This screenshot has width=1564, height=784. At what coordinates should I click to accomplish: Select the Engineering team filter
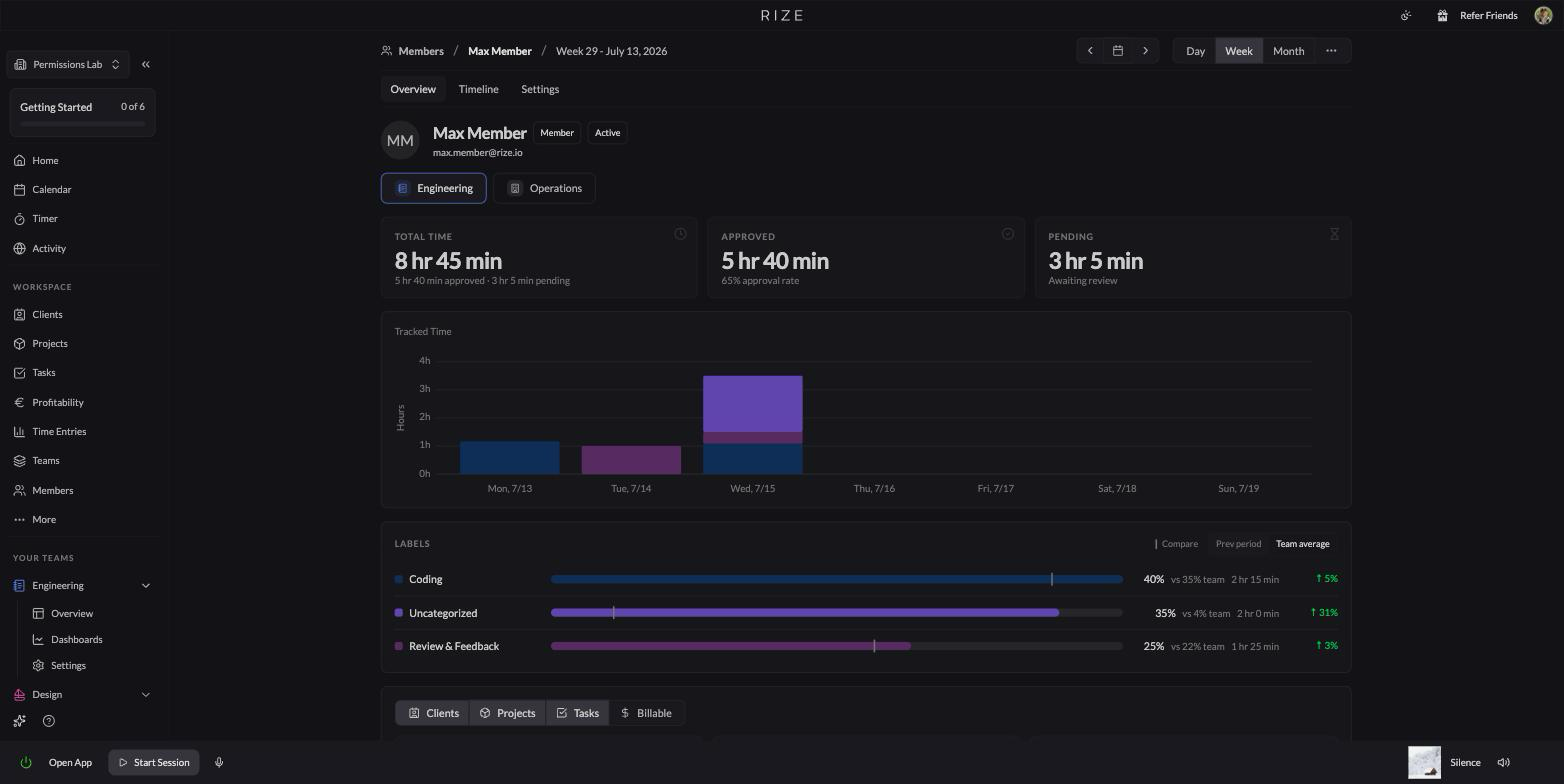point(434,188)
